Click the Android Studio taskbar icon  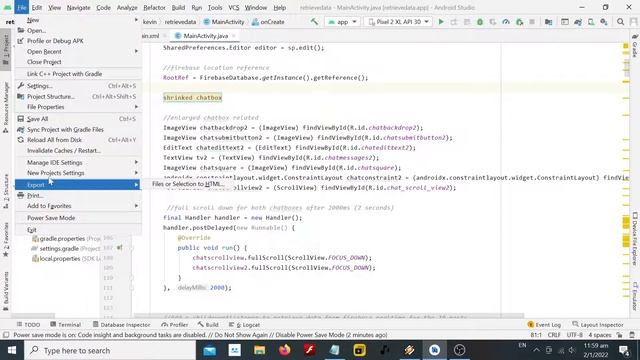pyautogui.click(x=434, y=350)
